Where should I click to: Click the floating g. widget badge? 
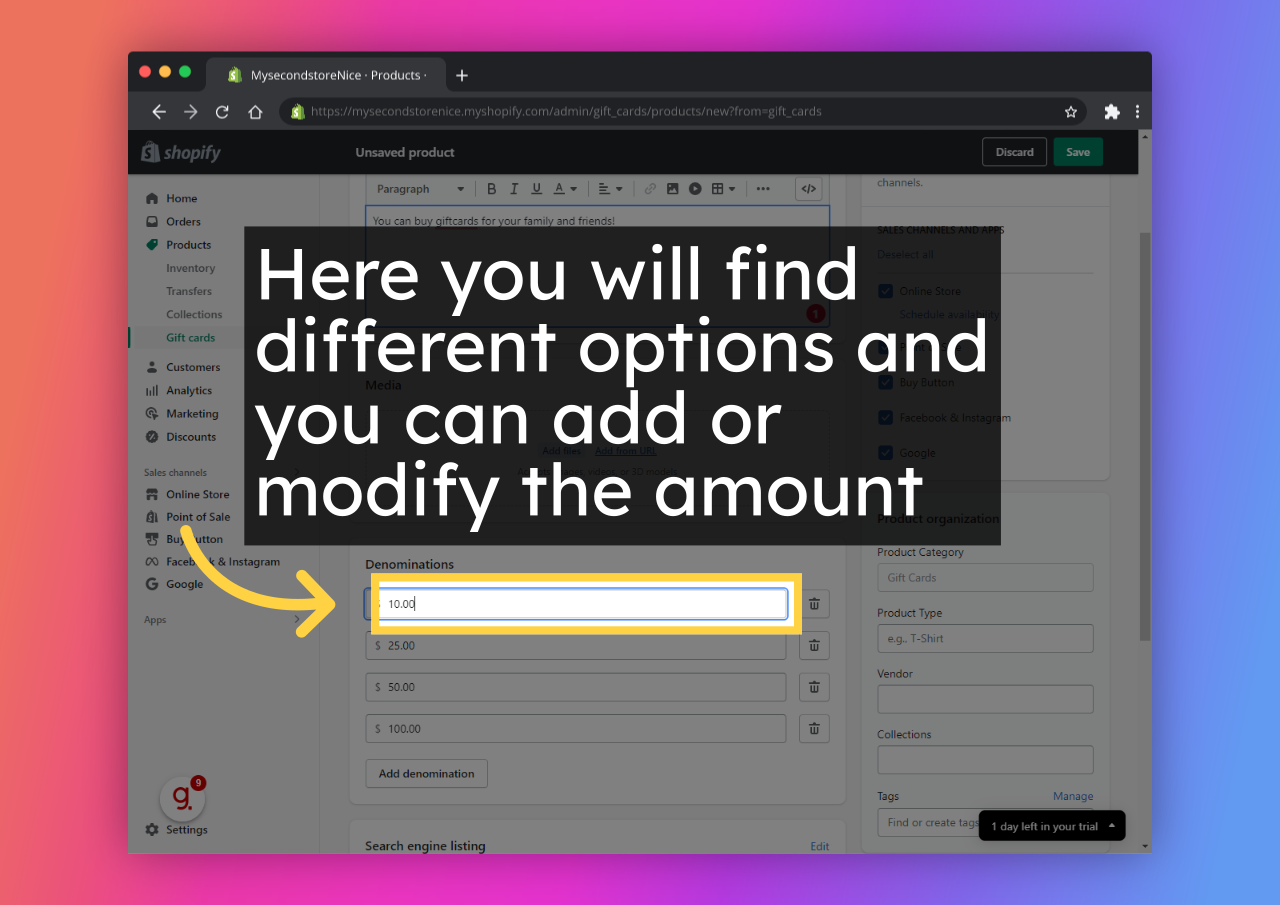183,797
